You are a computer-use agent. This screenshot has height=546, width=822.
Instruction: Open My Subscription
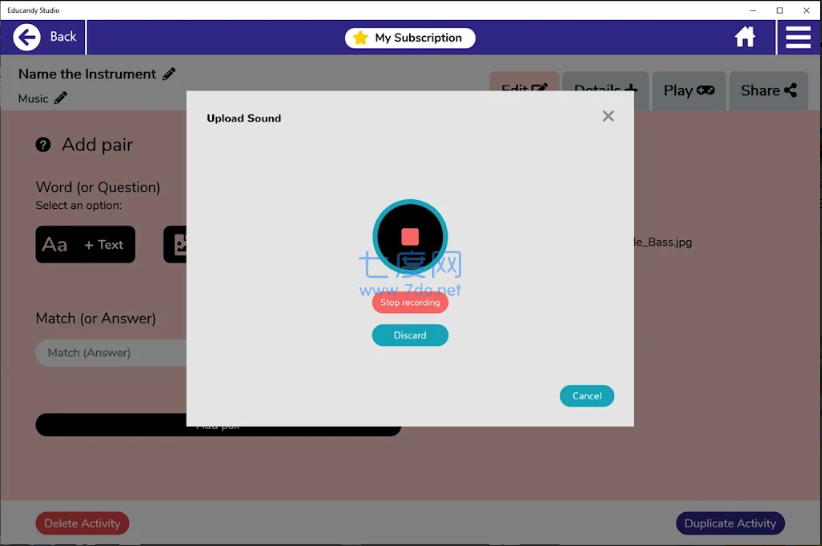pos(410,38)
